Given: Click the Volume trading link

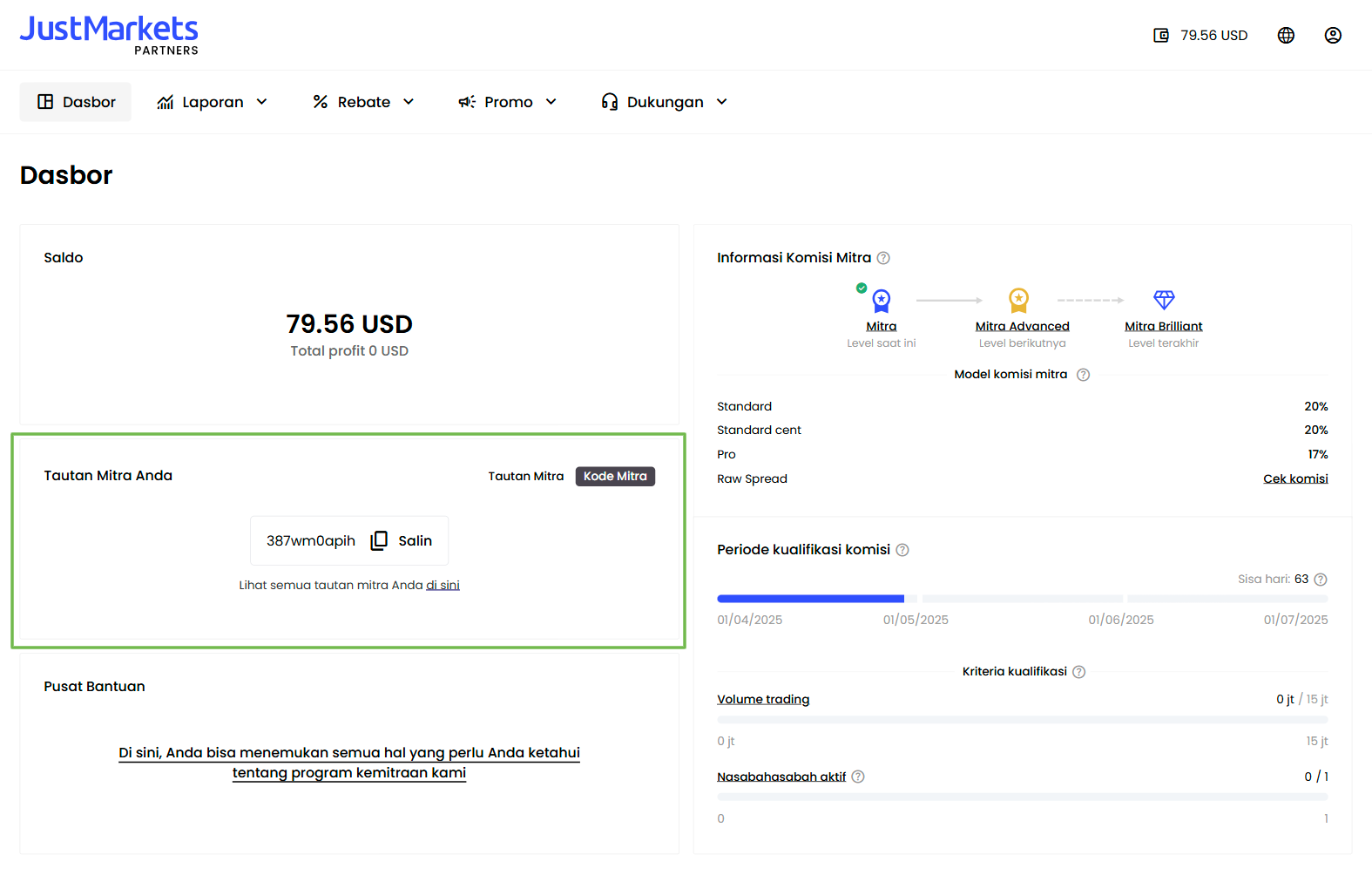Looking at the screenshot, I should pos(763,699).
